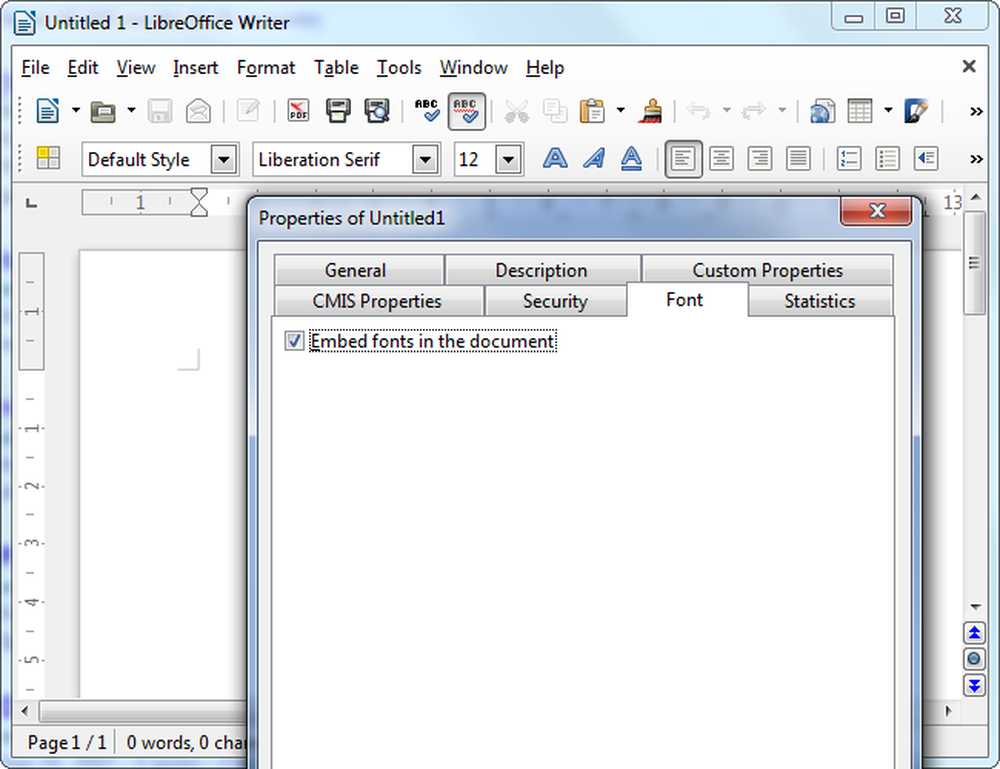Click the Decrease Indent icon

coord(926,158)
